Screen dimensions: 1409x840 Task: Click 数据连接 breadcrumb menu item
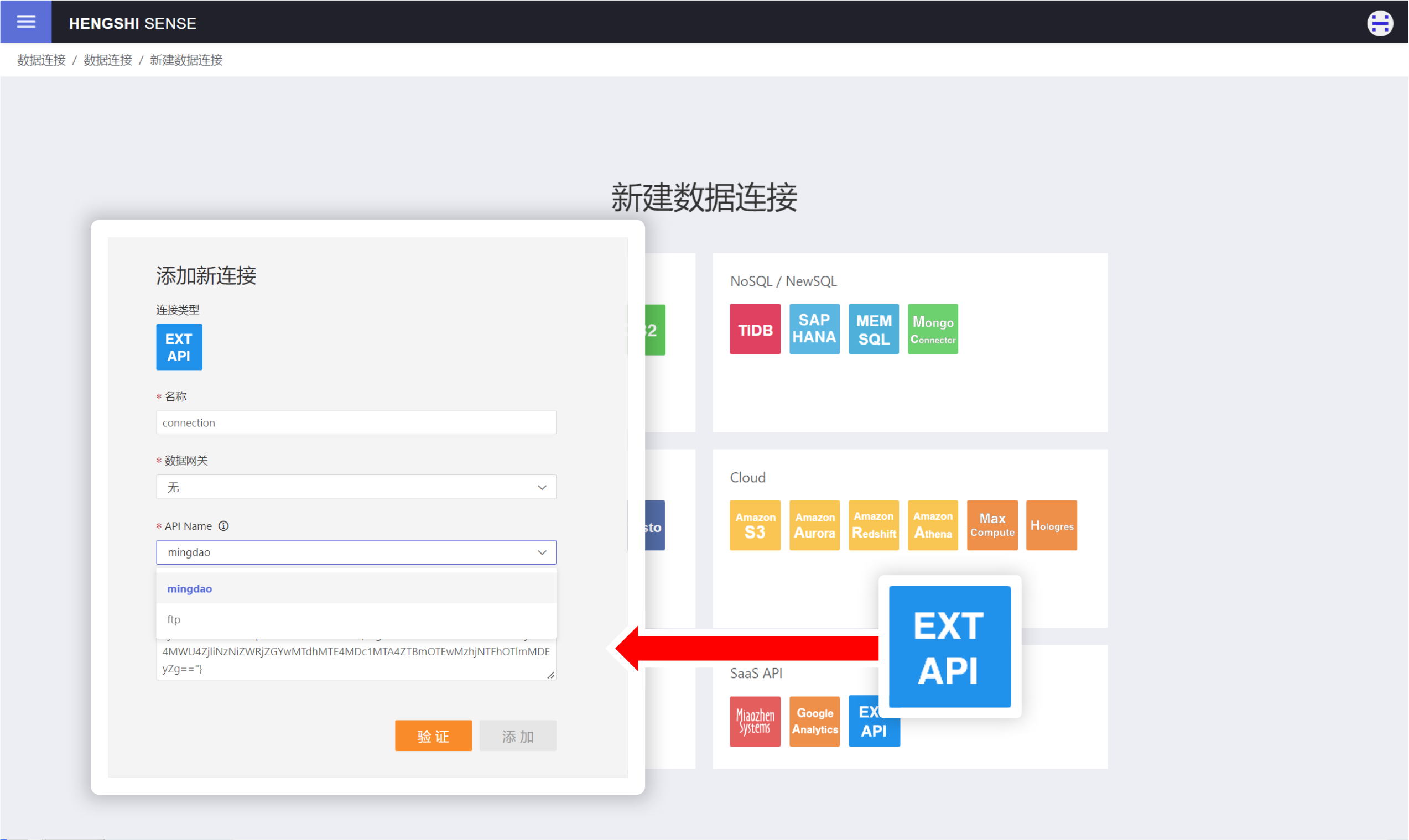[x=41, y=60]
